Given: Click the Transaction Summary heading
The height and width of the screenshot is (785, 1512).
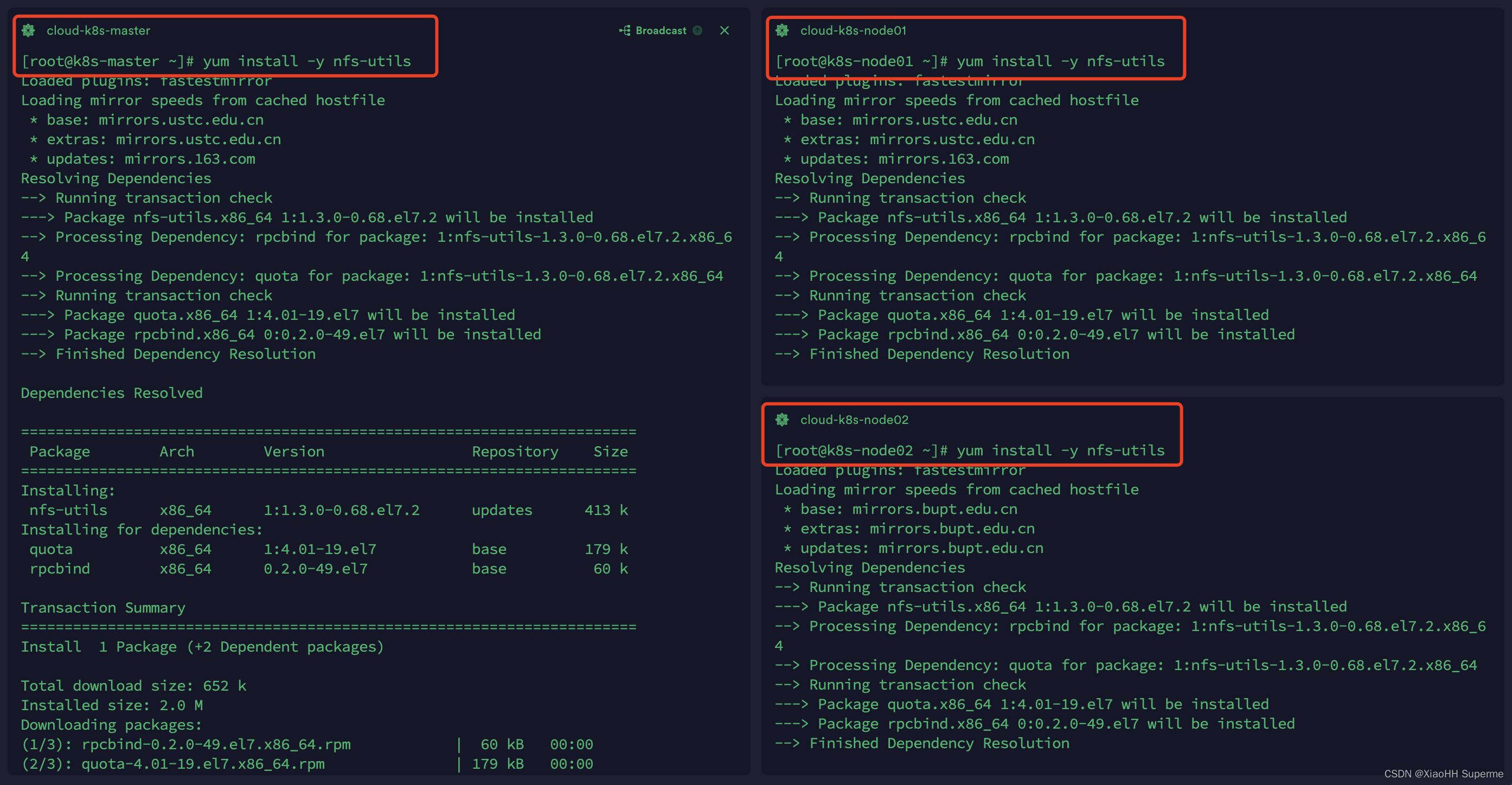Looking at the screenshot, I should point(102,607).
